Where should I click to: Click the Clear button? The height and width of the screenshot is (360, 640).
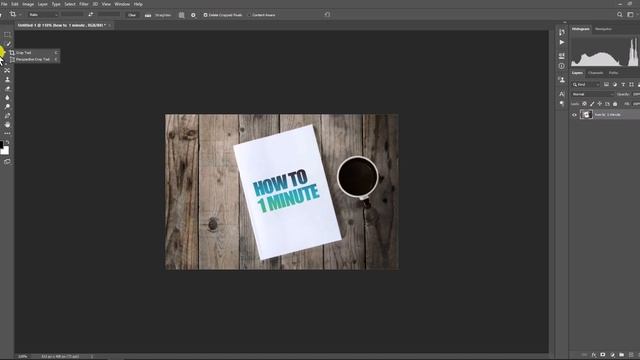[x=132, y=15]
